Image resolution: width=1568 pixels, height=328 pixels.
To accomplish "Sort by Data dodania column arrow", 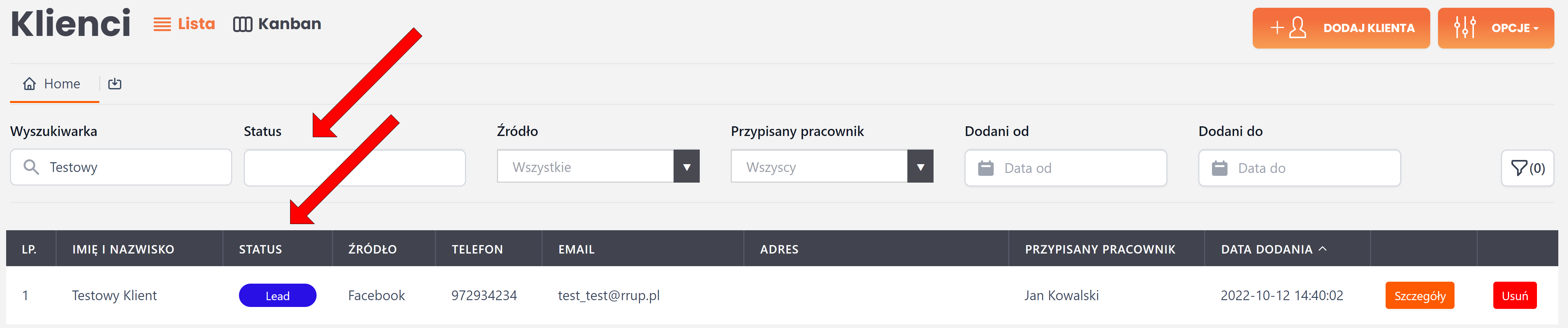I will click(x=1322, y=249).
